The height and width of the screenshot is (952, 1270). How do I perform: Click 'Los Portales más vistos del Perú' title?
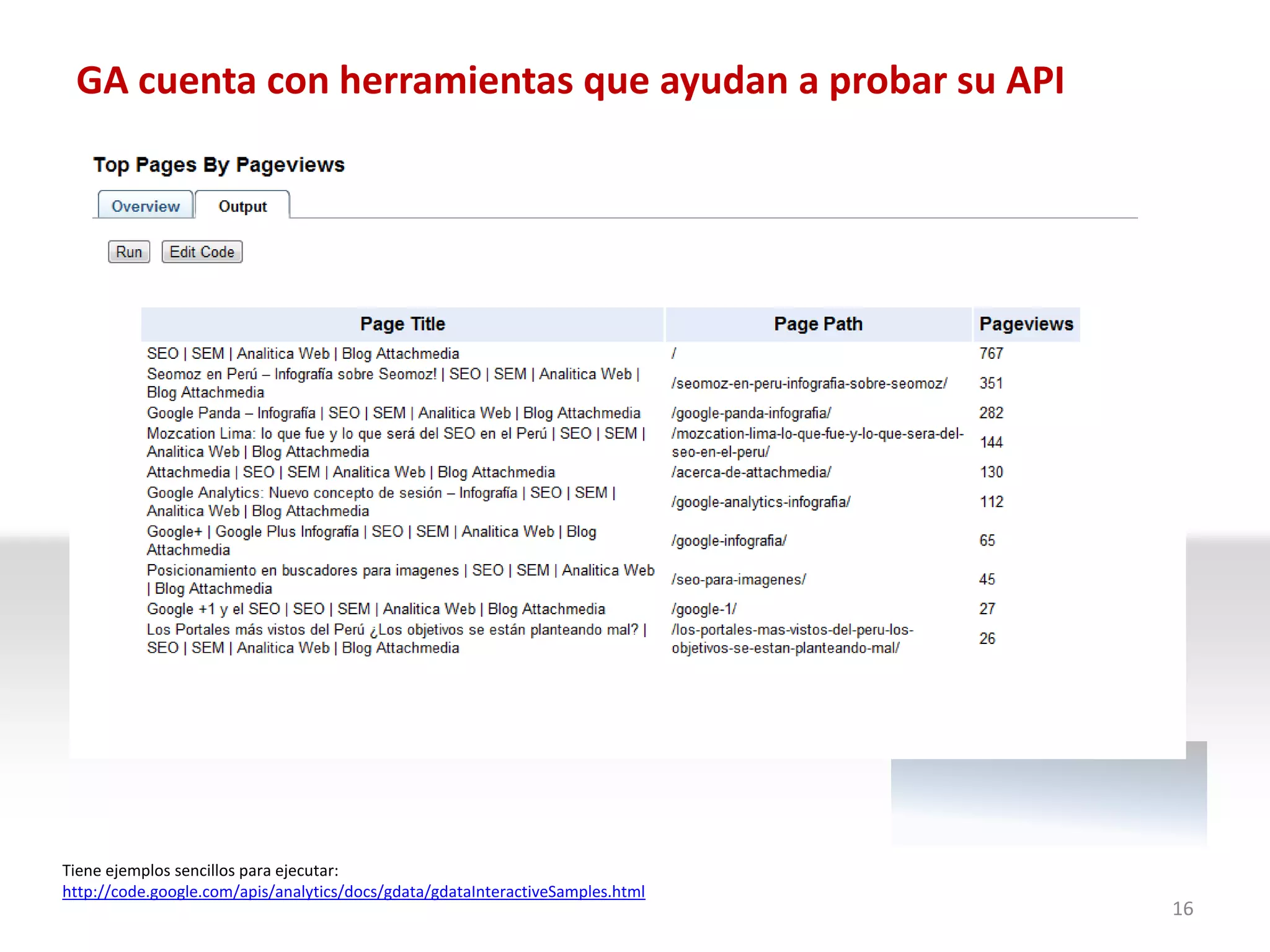pos(397,639)
